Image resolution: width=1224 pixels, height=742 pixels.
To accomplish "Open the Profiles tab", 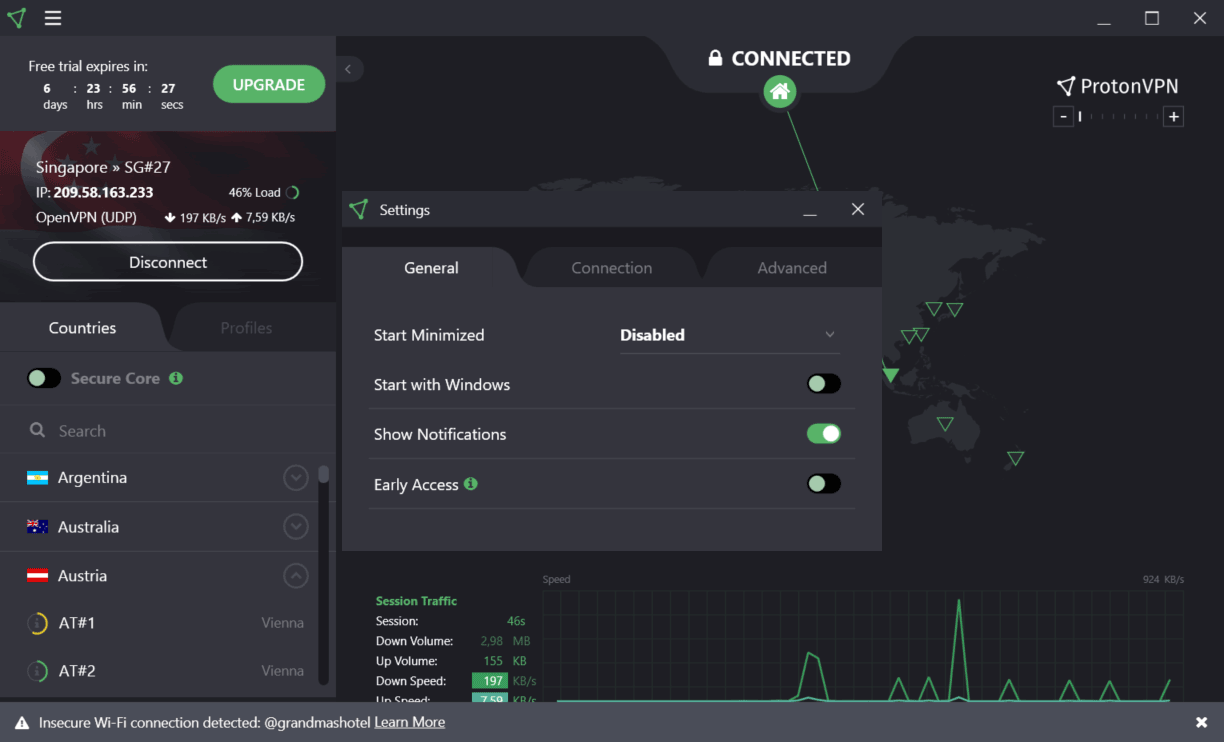I will (x=246, y=328).
